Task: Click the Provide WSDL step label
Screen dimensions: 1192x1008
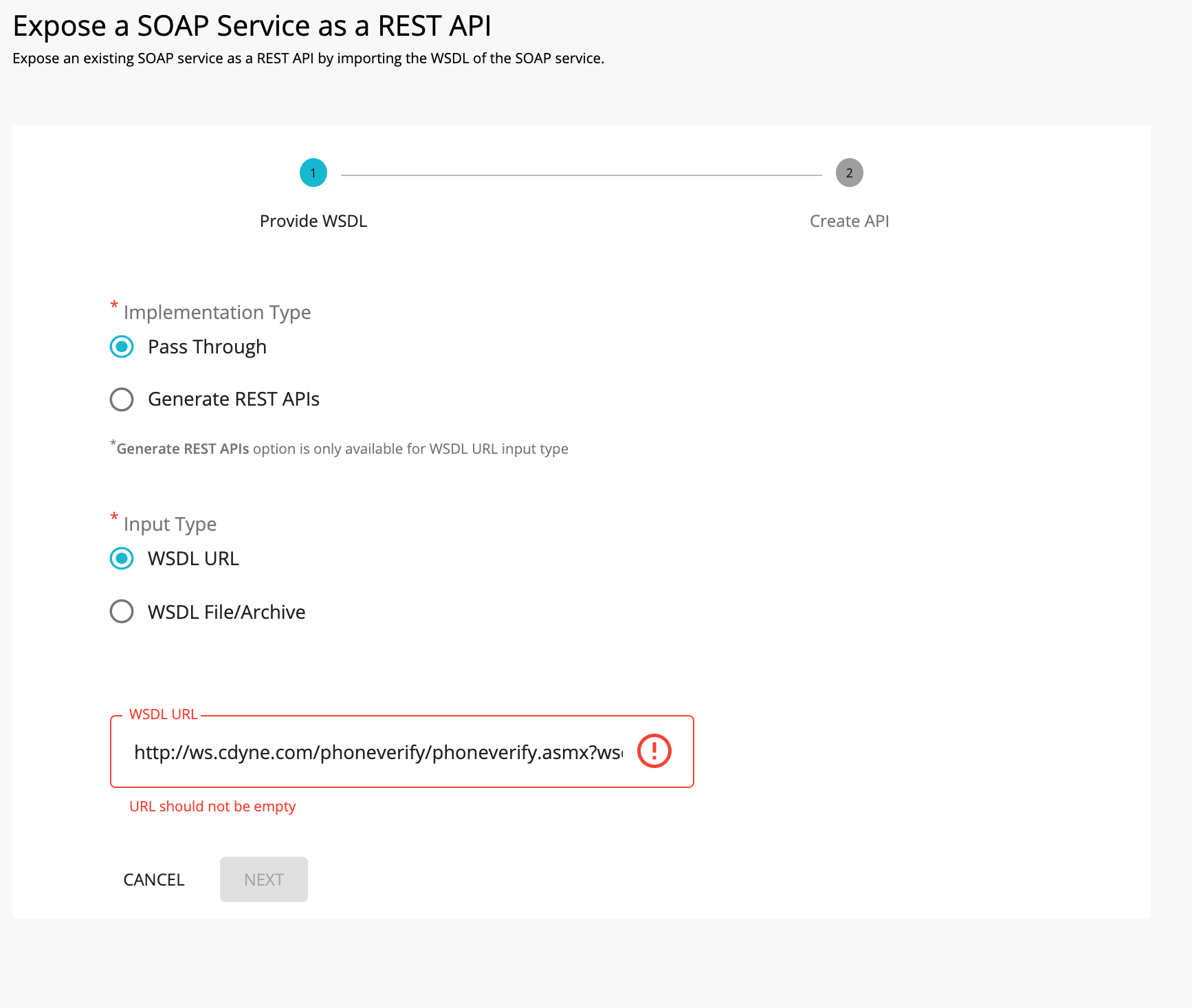Action: 313,221
